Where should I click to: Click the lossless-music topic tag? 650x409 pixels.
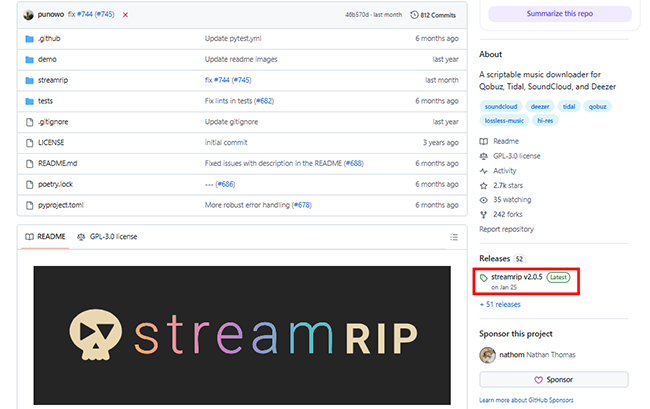504,121
